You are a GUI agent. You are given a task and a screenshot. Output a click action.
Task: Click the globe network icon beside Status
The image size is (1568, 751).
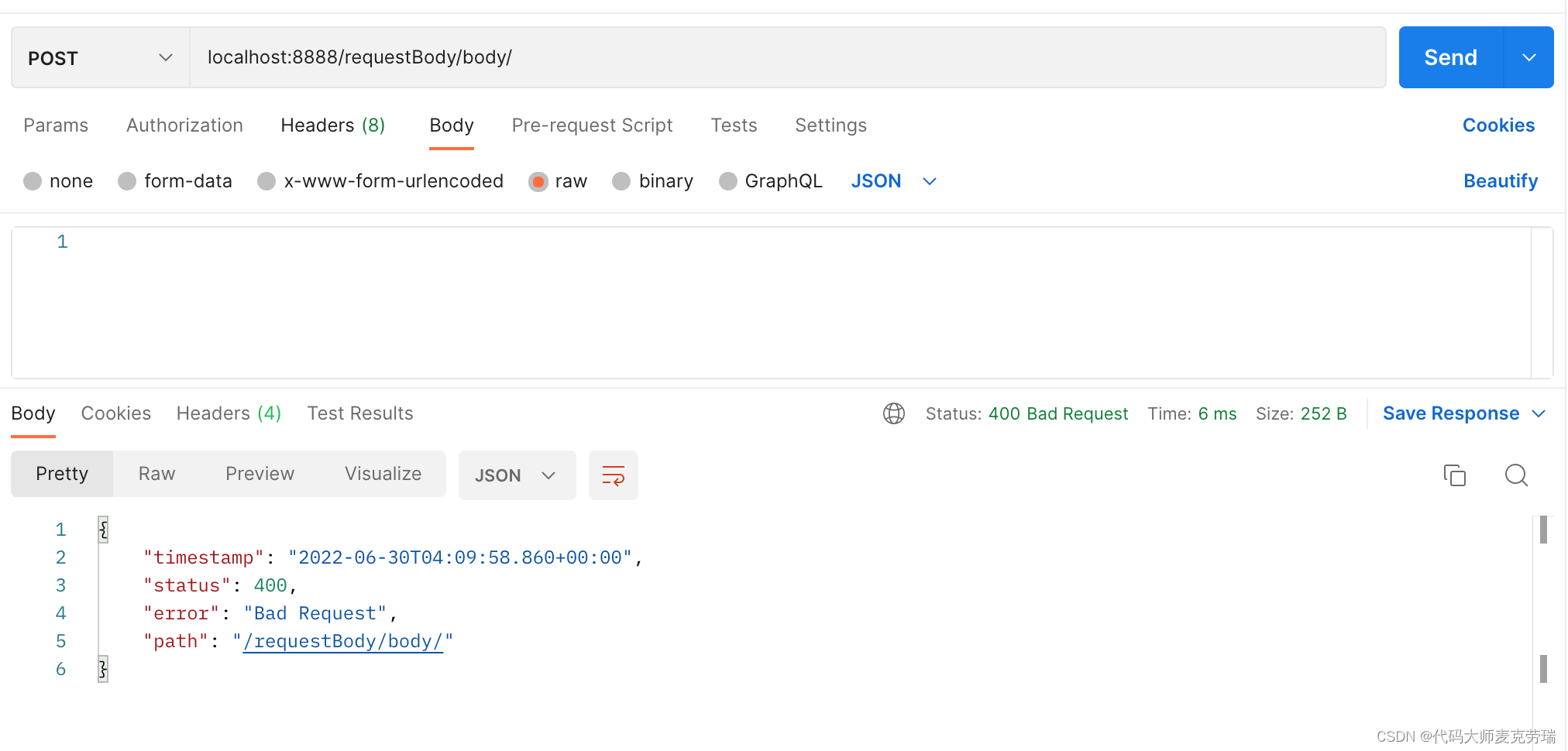click(x=894, y=413)
